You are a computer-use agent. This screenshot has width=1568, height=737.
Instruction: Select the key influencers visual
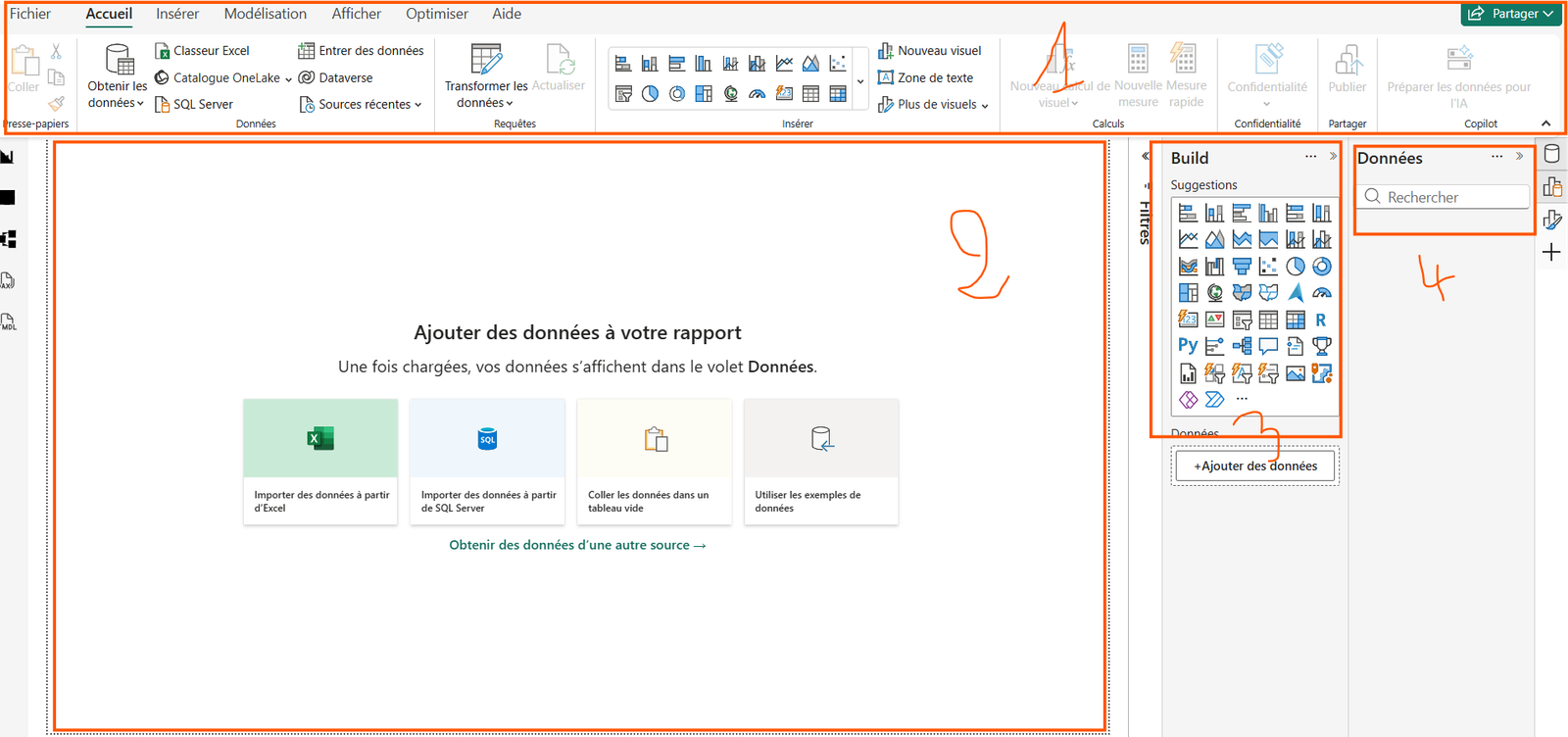point(1215,345)
